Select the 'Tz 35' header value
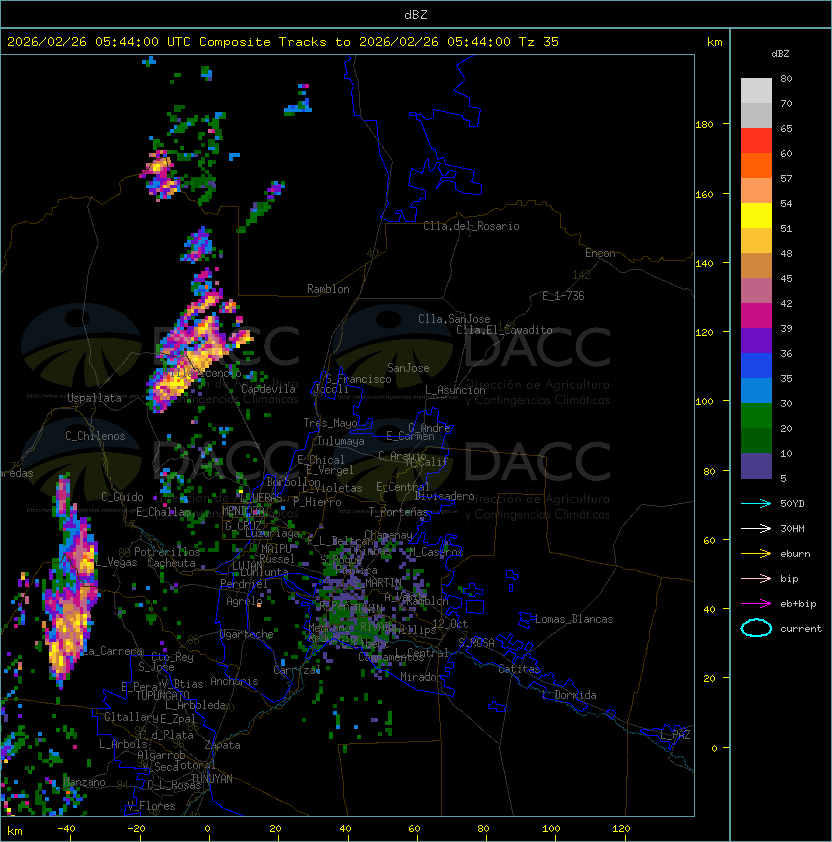Viewport: 832px width, 842px height. point(539,42)
